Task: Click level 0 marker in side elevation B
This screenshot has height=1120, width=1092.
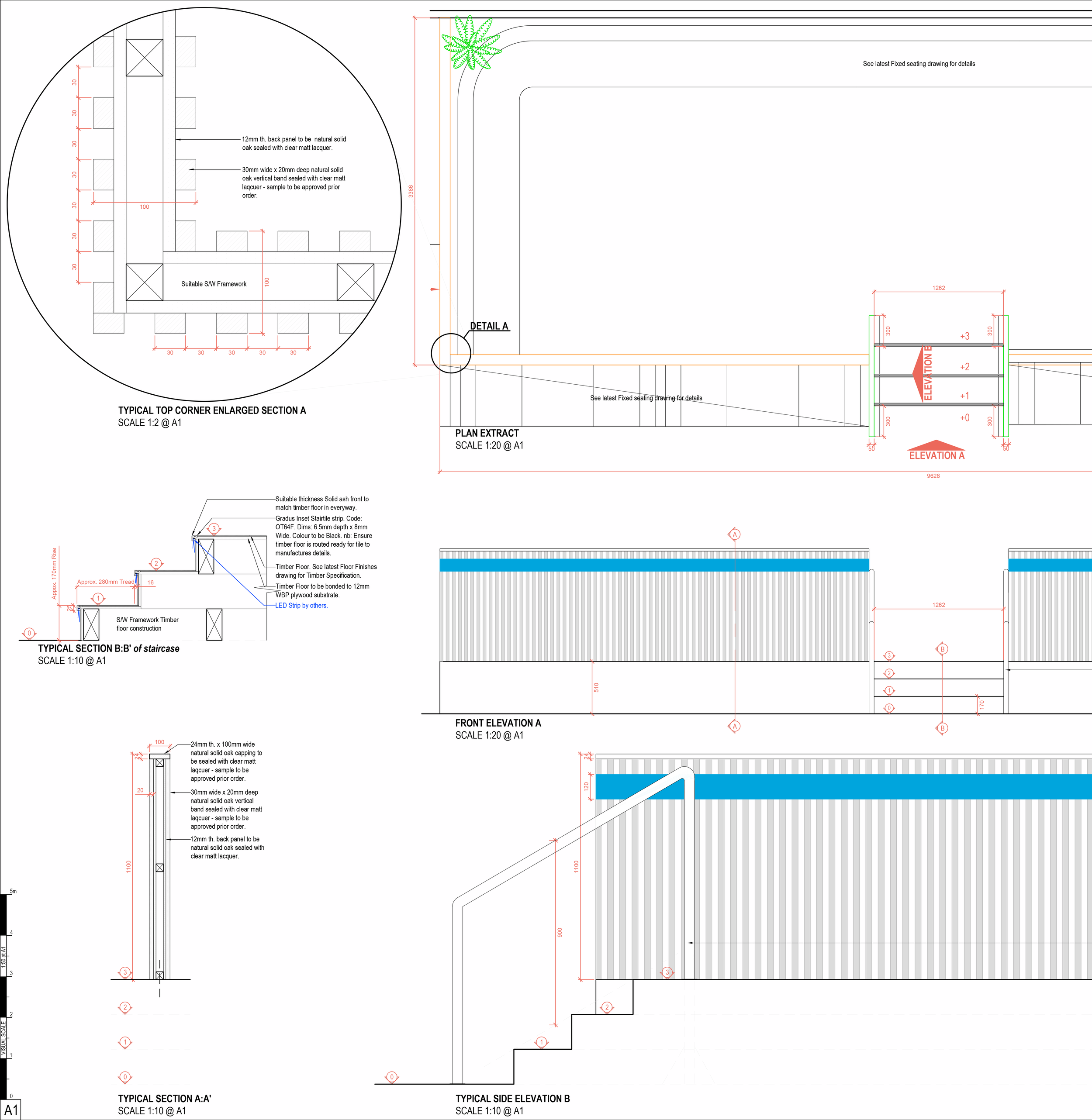Action: [x=392, y=1077]
